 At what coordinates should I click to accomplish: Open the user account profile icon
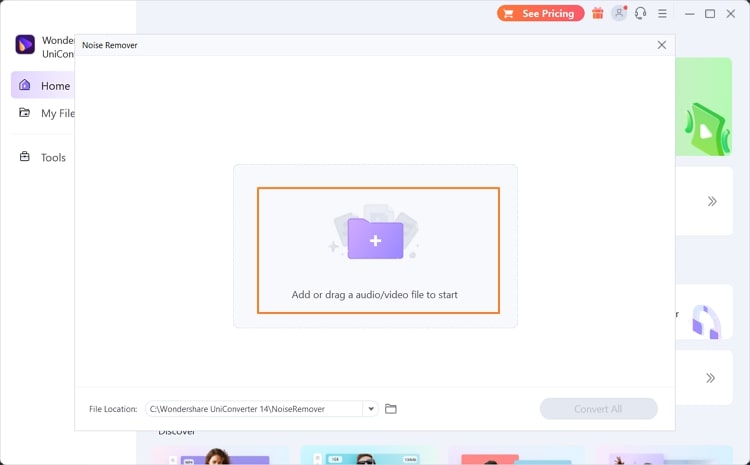(x=619, y=13)
